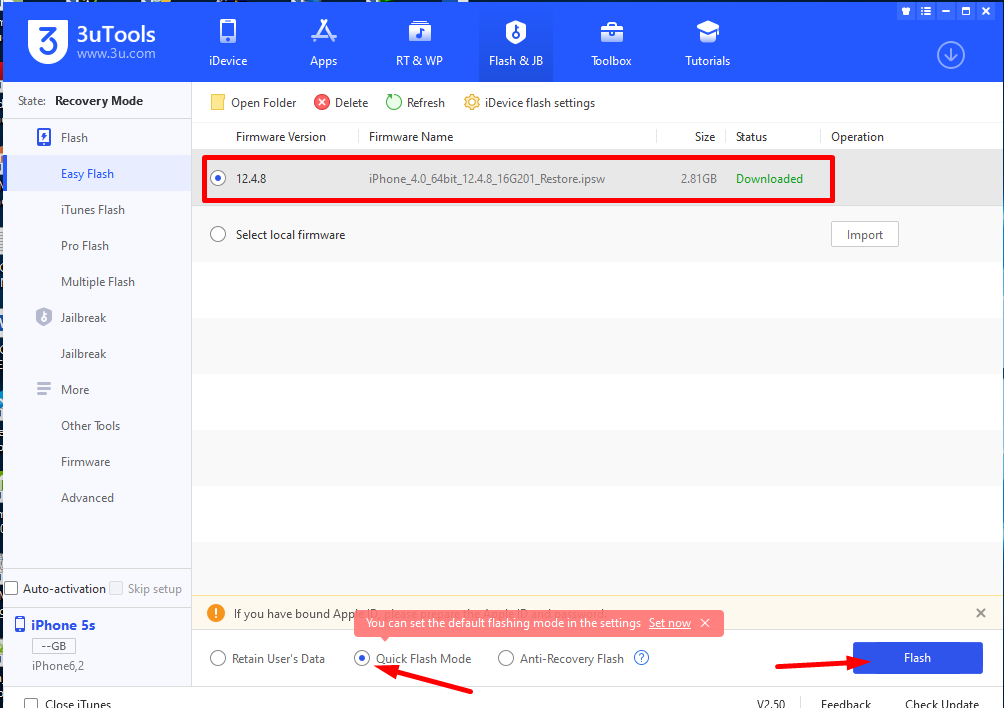The height and width of the screenshot is (708, 1004).
Task: Open Pro Flash in sidebar
Action: pyautogui.click(x=85, y=246)
